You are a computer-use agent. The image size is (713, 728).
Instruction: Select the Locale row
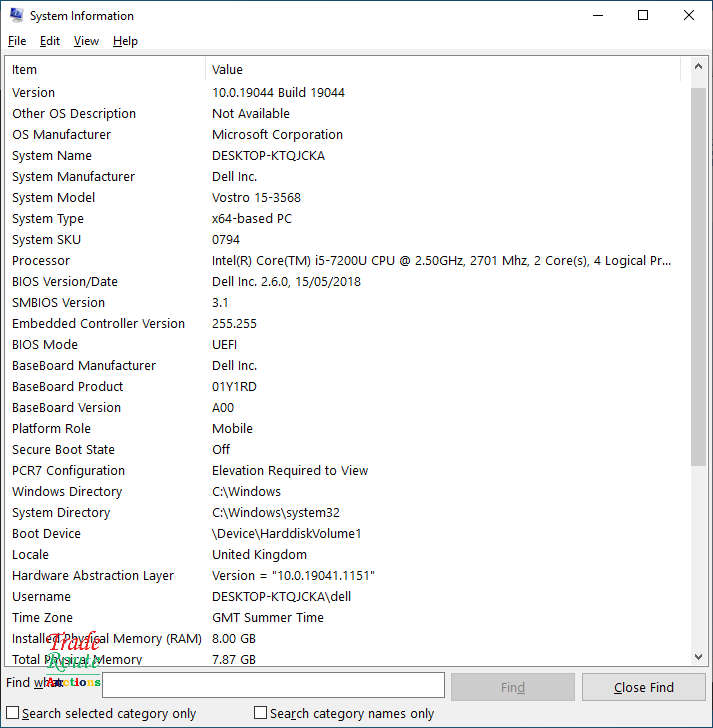pos(344,555)
